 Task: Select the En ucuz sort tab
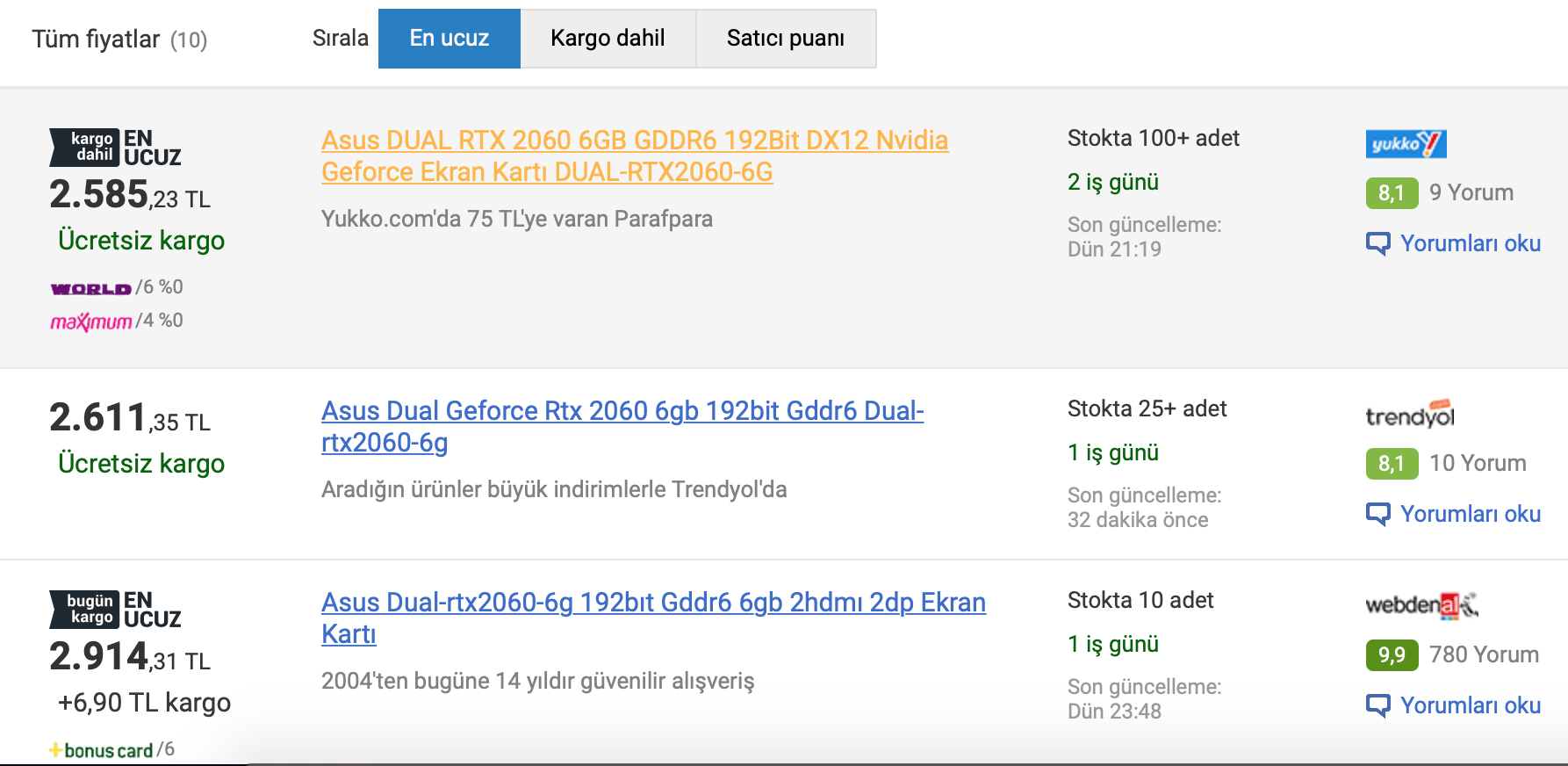[449, 39]
